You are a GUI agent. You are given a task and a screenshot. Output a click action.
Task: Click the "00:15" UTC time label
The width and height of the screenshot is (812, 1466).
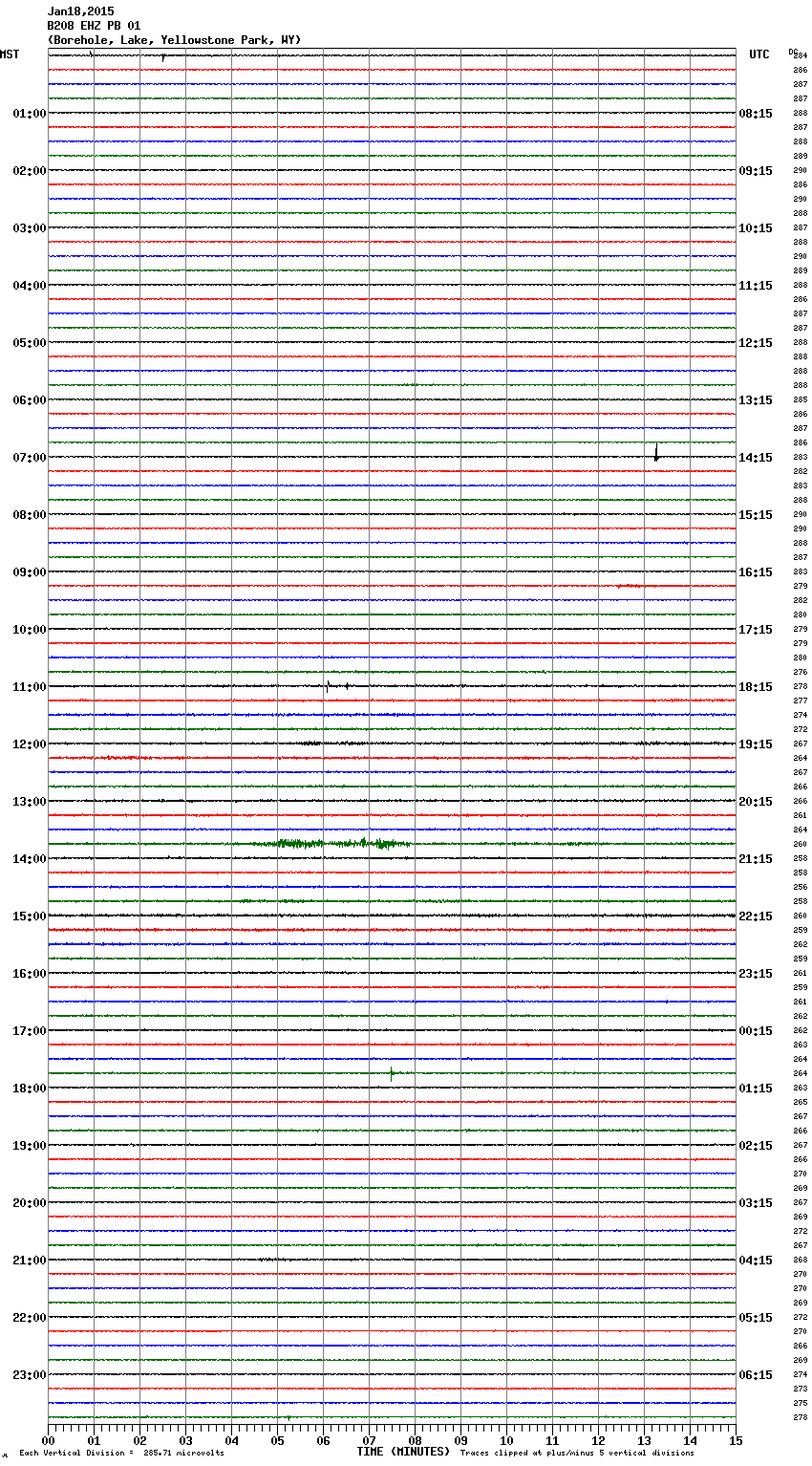(756, 1031)
